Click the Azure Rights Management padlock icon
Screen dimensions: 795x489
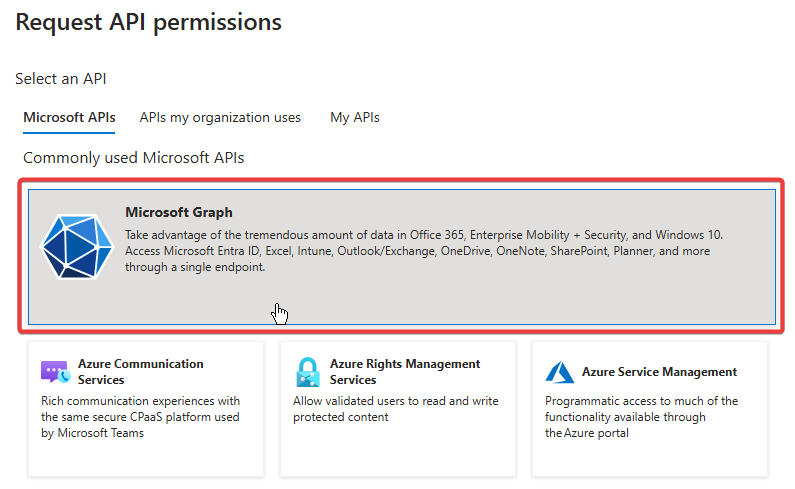[x=307, y=372]
